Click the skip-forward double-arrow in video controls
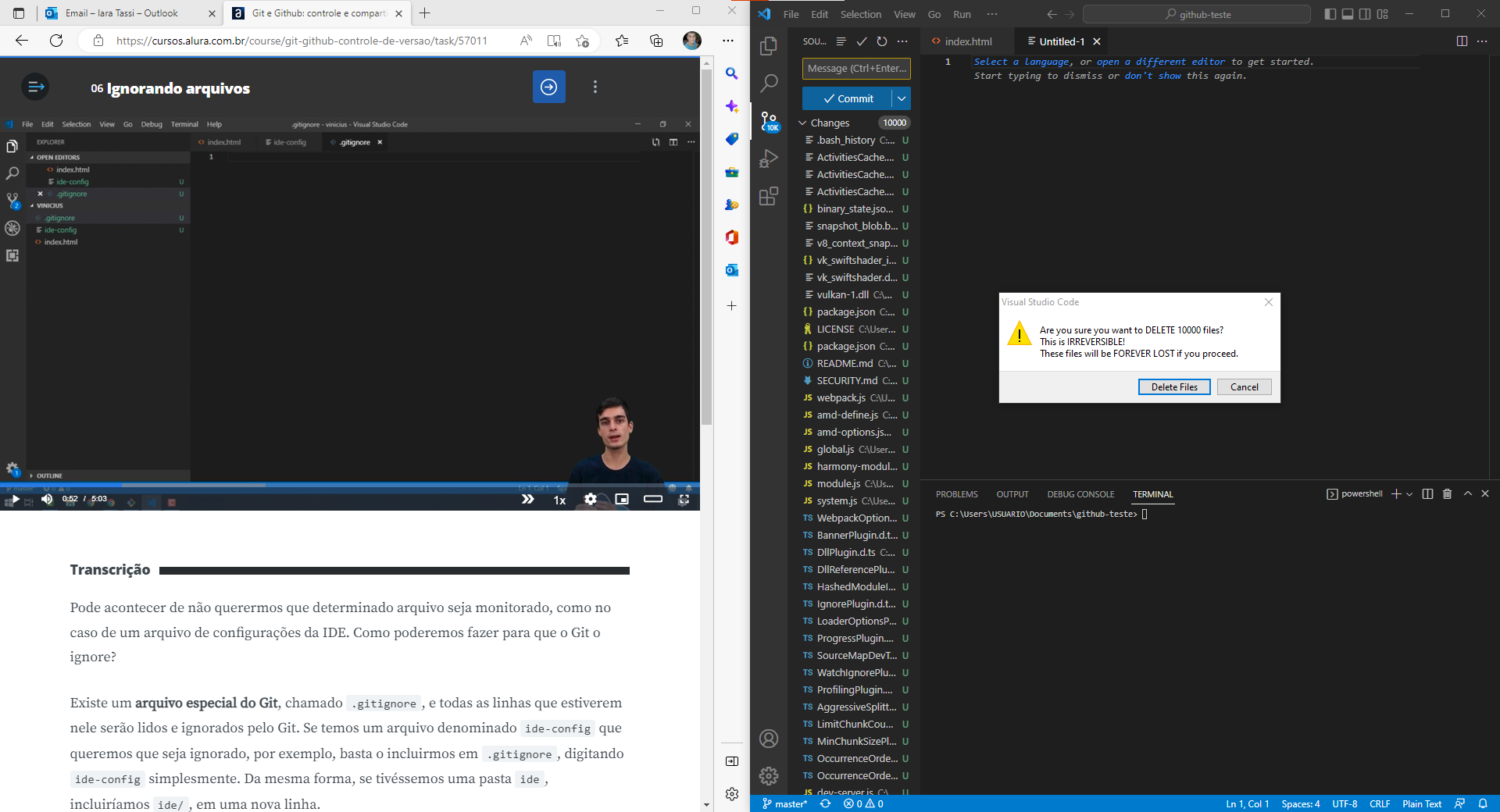The height and width of the screenshot is (812, 1500). 528,499
